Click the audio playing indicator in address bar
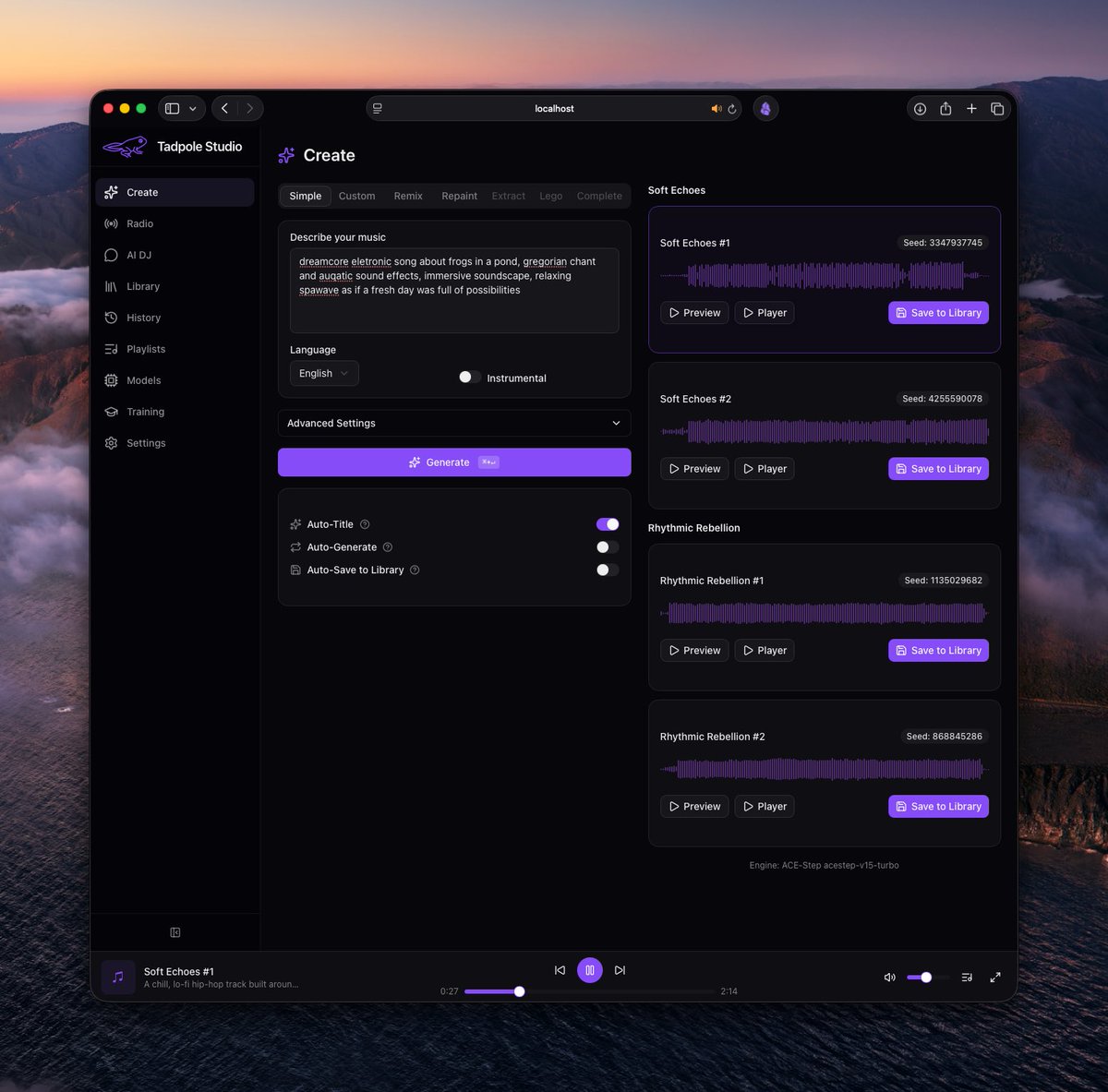The height and width of the screenshot is (1092, 1108). tap(716, 109)
